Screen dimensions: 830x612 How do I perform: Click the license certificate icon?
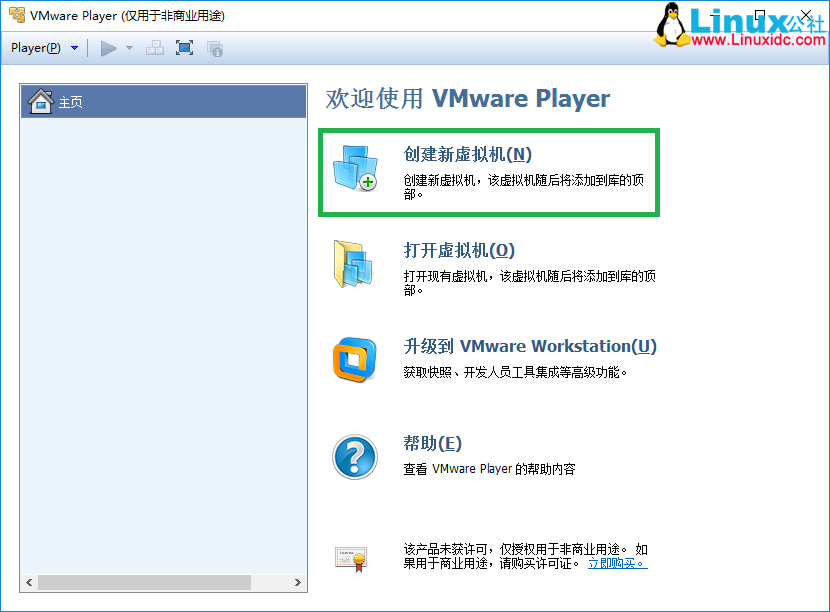pyautogui.click(x=351, y=559)
